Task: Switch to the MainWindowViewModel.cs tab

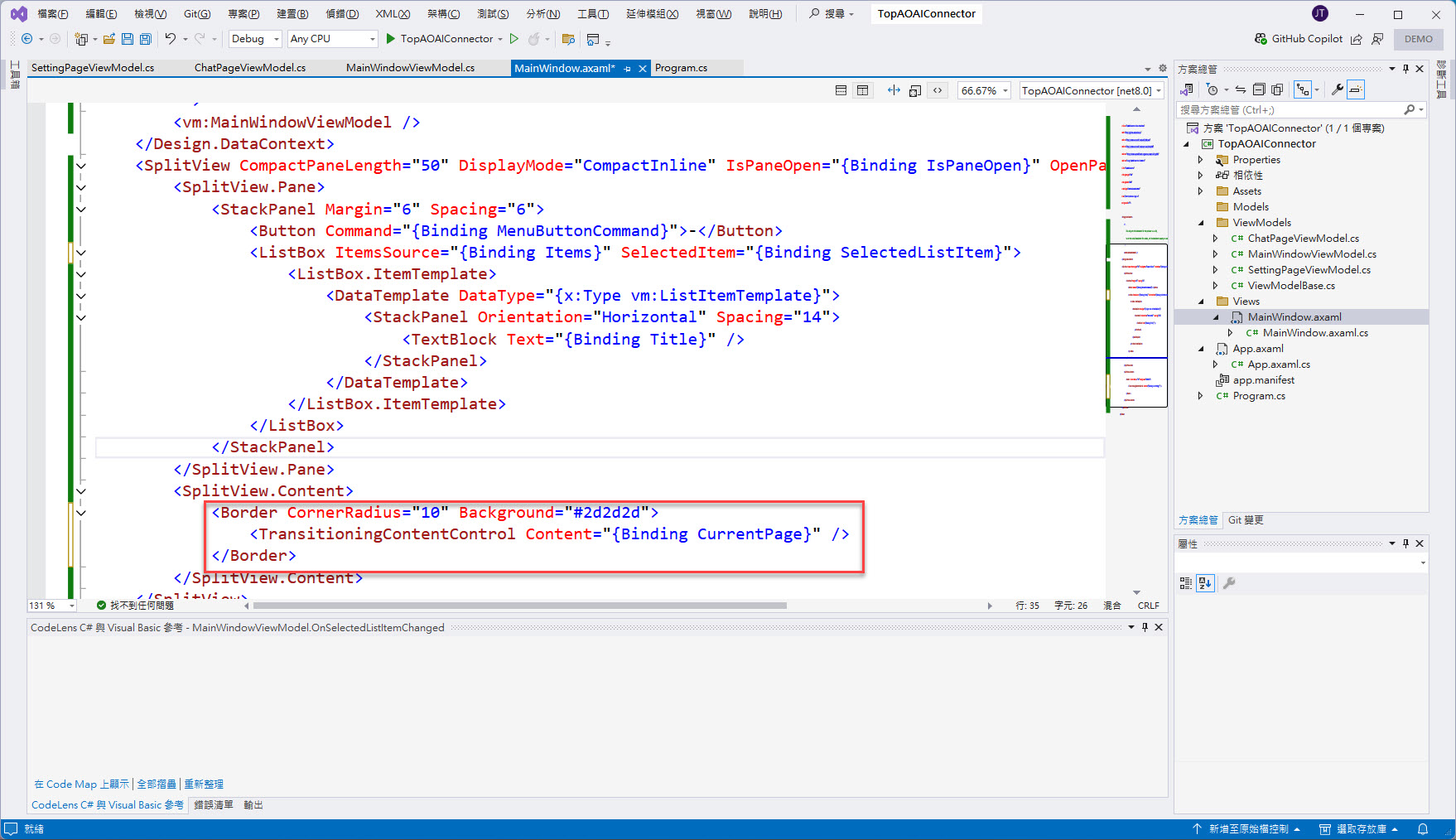Action: [x=410, y=68]
